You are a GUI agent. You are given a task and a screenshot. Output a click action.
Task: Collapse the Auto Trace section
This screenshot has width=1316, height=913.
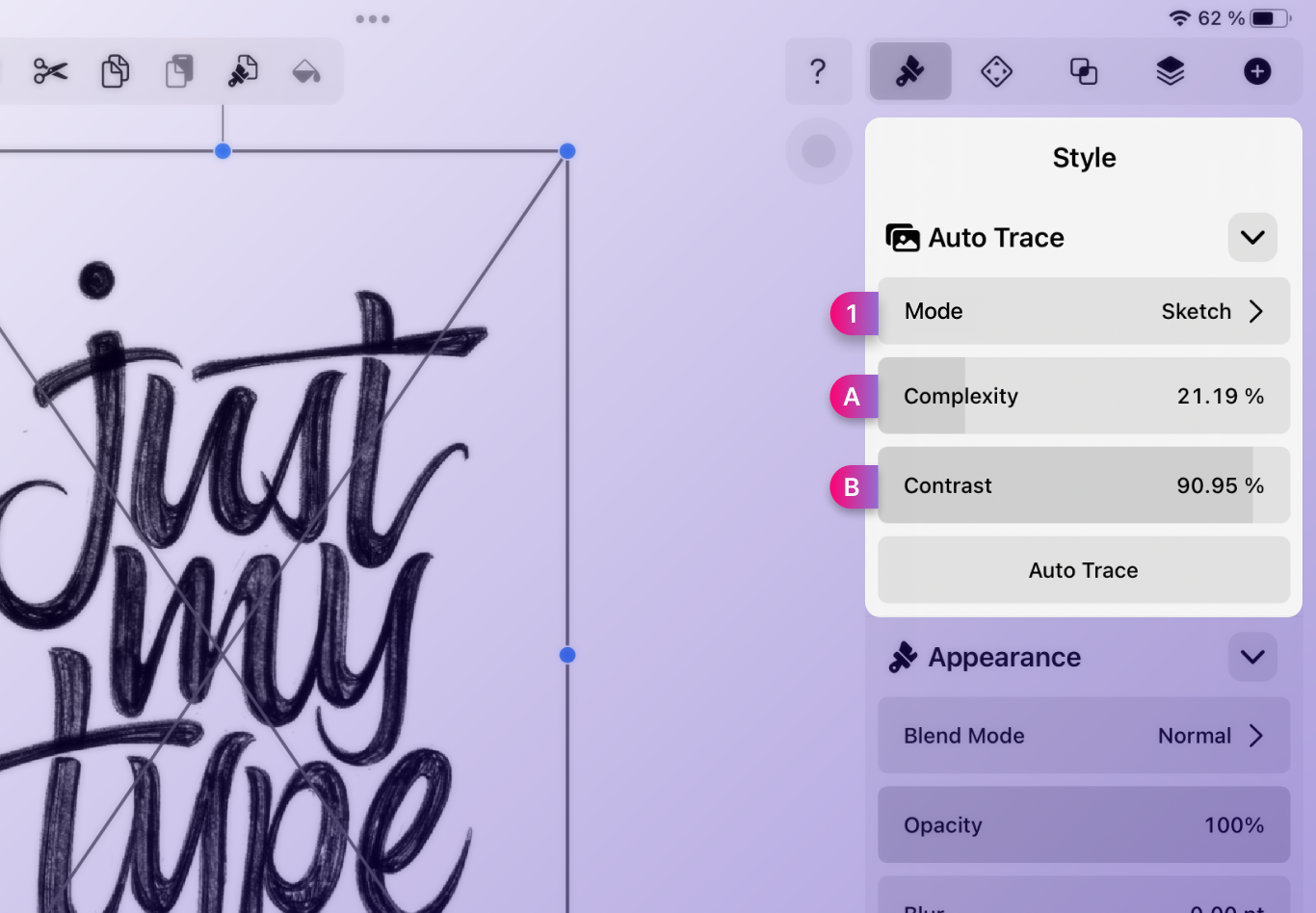click(x=1251, y=237)
